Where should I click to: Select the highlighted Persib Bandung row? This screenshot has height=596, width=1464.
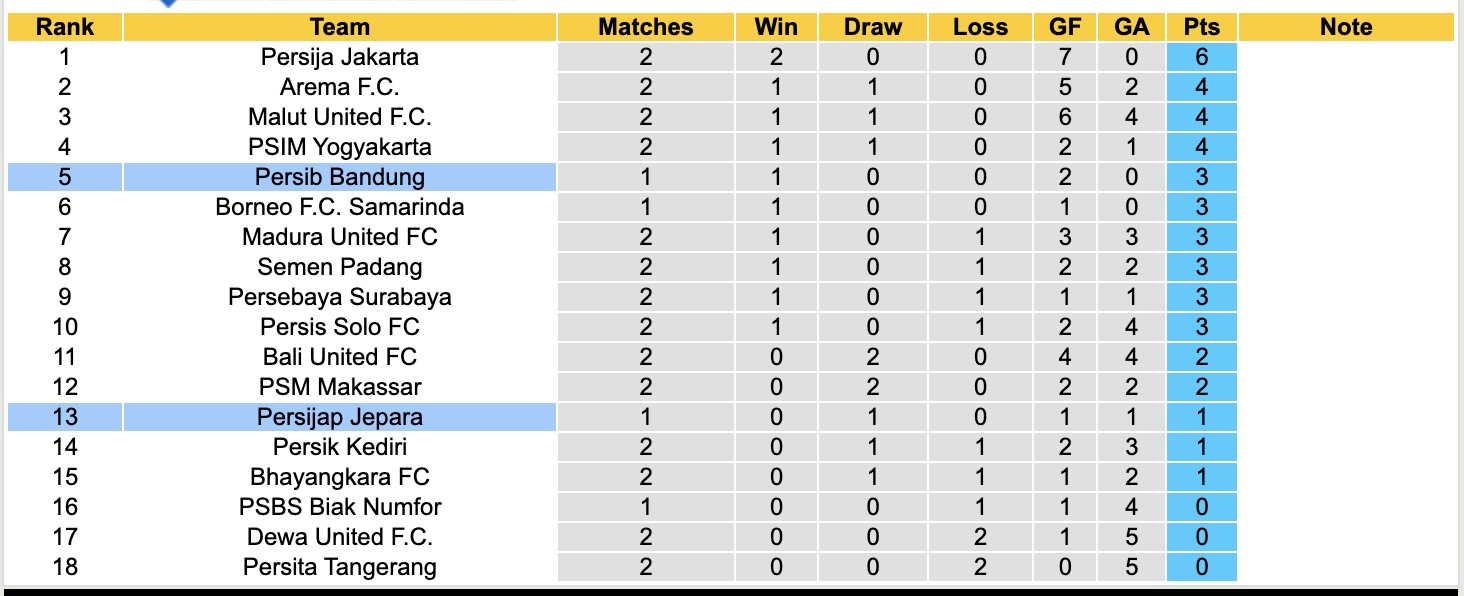pos(340,177)
